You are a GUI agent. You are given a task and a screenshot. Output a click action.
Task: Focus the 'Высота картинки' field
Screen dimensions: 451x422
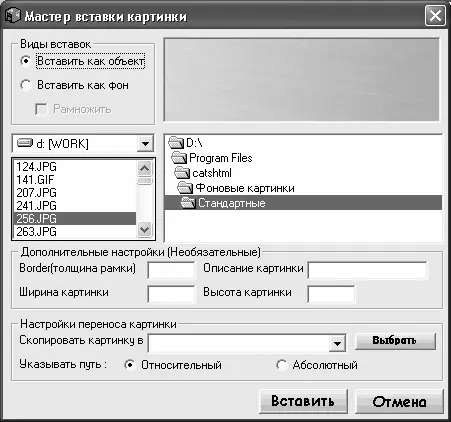pyautogui.click(x=331, y=294)
